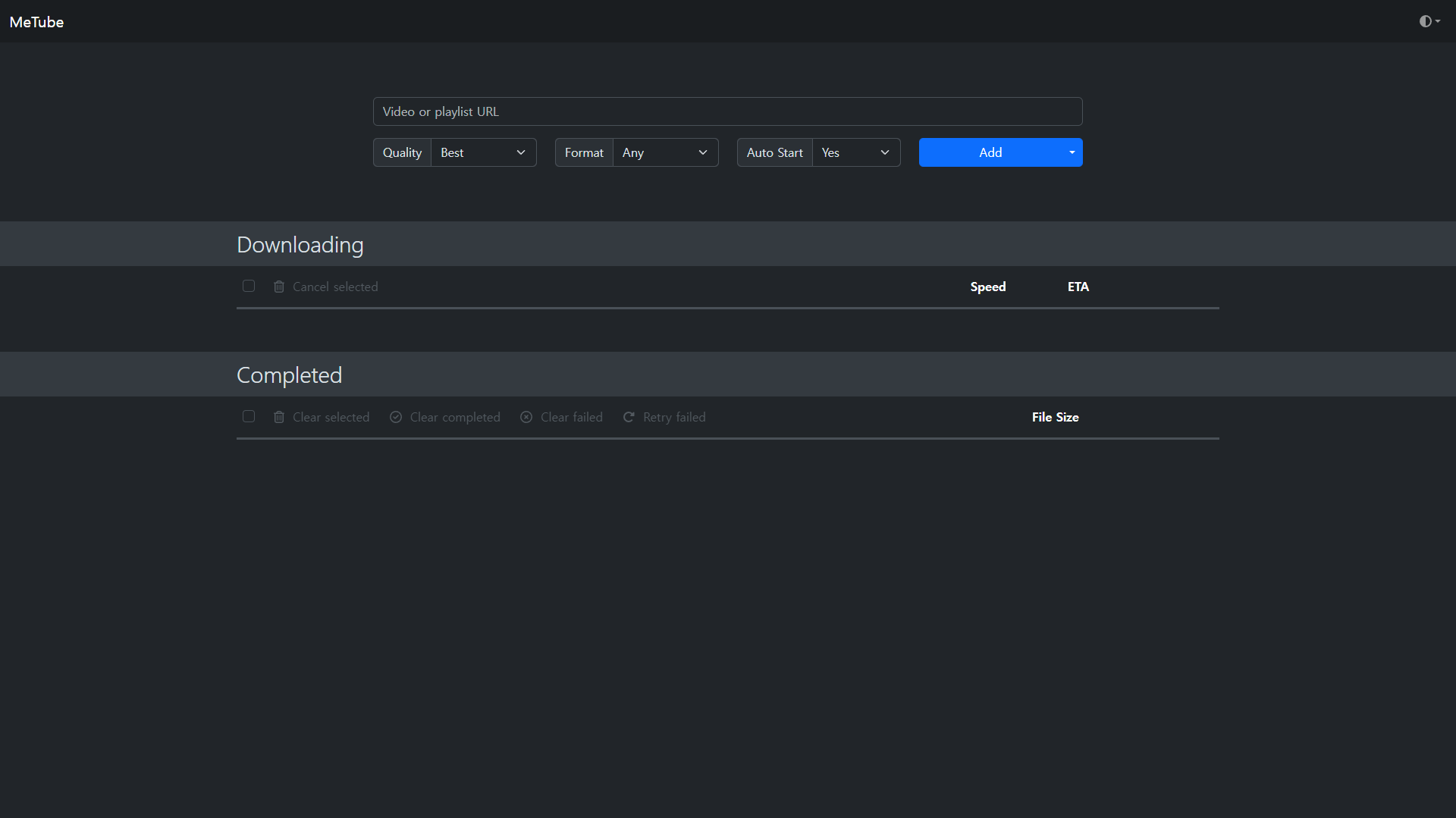Click the checkmark circle icon for Clear completed

tap(396, 417)
